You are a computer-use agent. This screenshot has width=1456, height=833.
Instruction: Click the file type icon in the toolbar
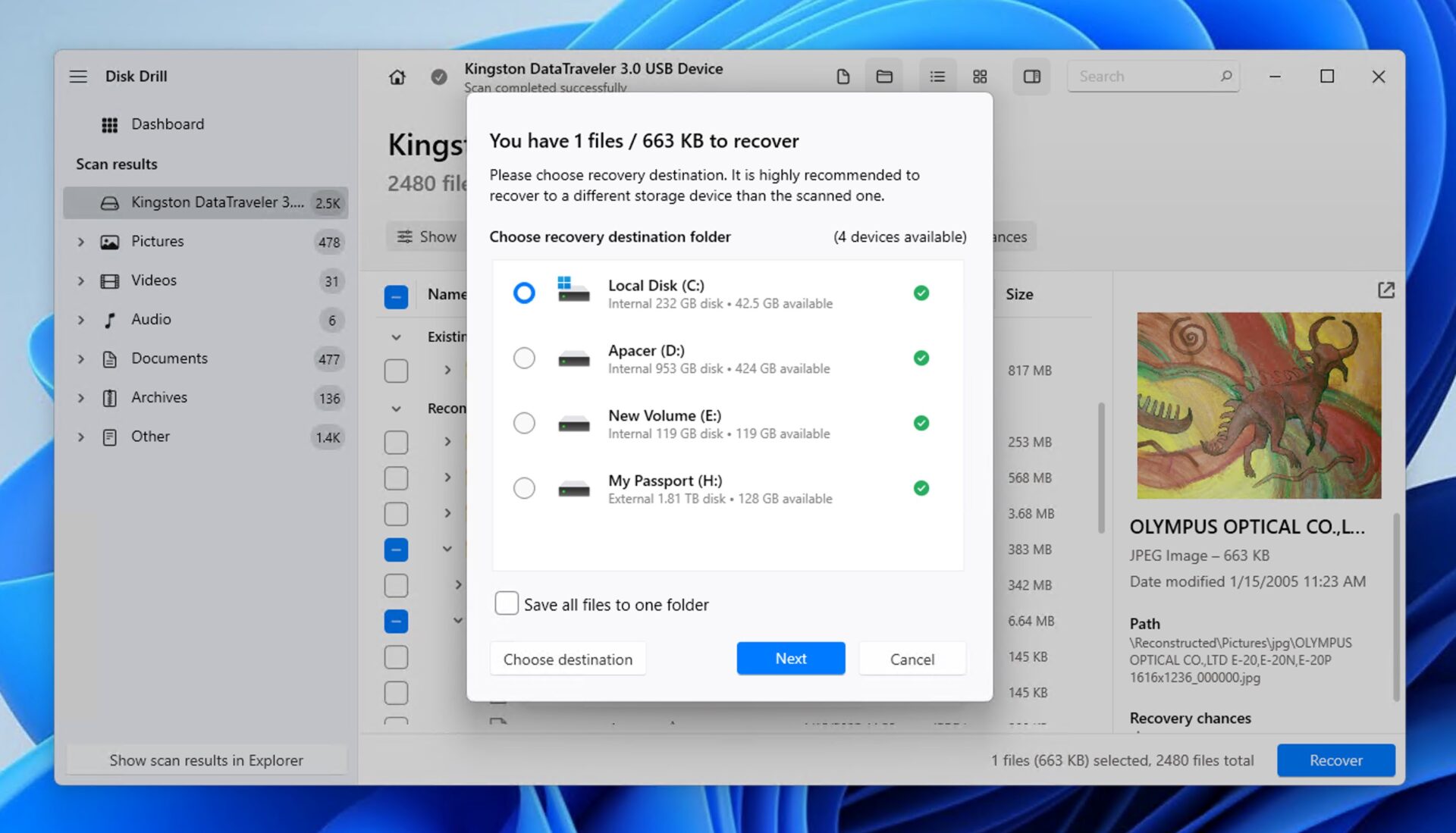(843, 76)
